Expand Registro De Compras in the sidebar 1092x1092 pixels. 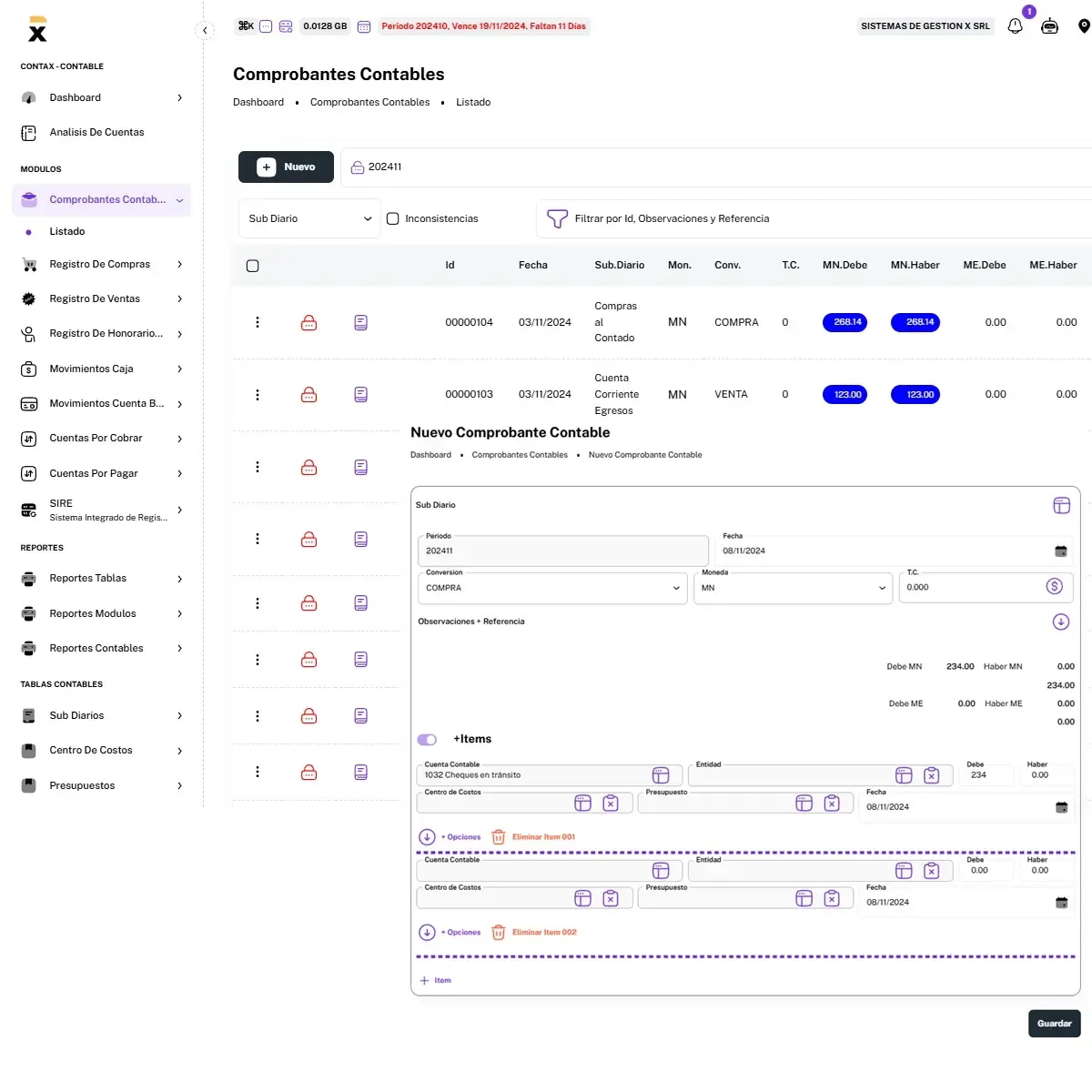(x=100, y=264)
